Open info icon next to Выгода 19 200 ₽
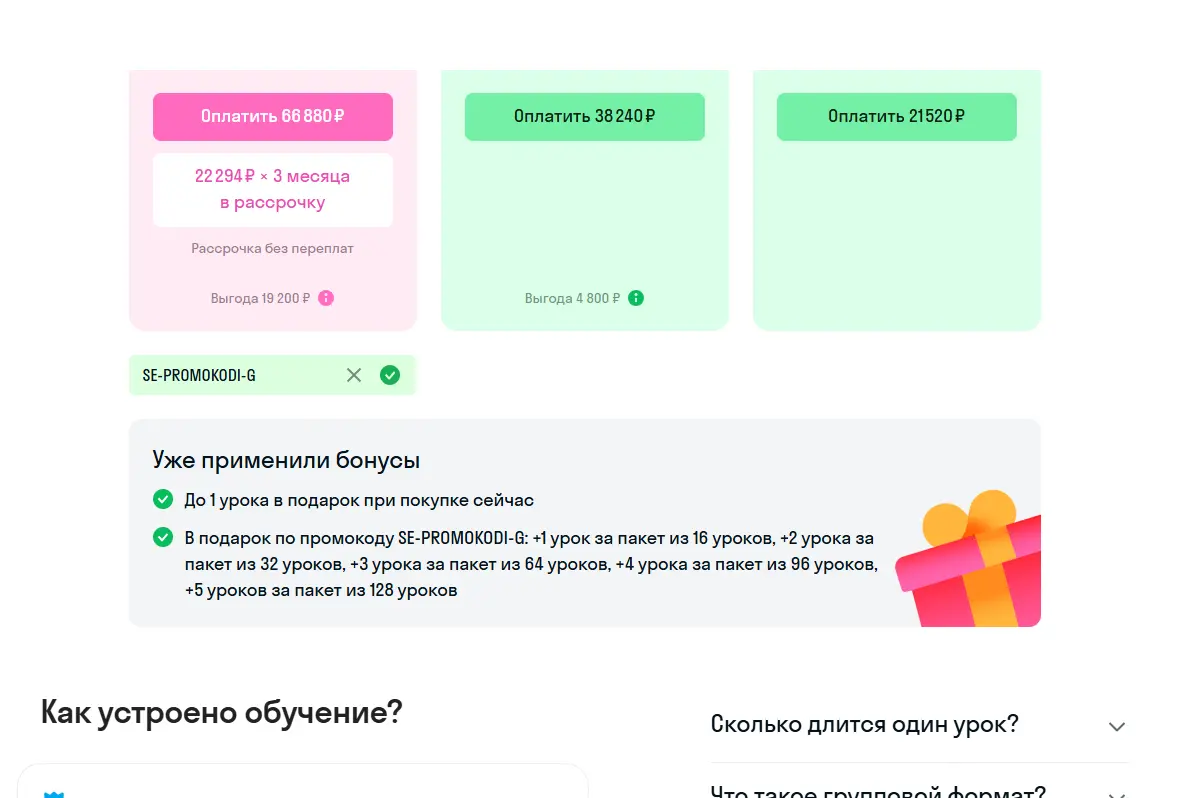 pyautogui.click(x=326, y=298)
